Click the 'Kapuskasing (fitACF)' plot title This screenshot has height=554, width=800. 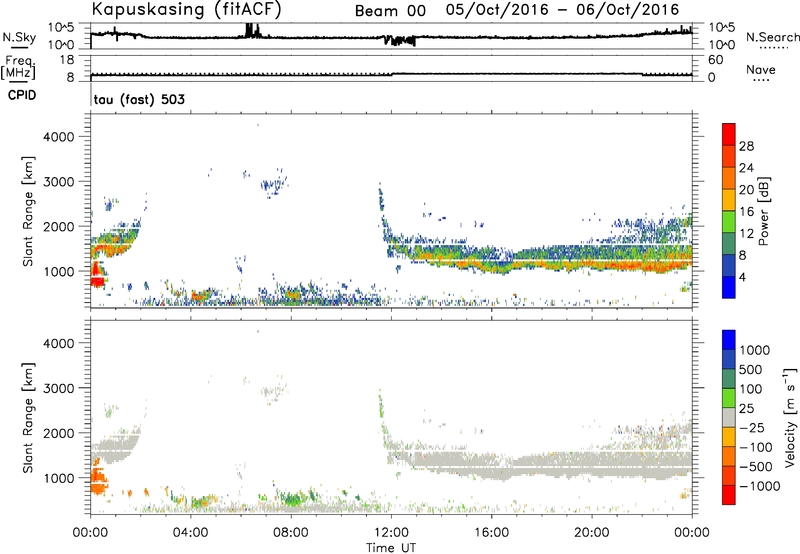(x=186, y=9)
